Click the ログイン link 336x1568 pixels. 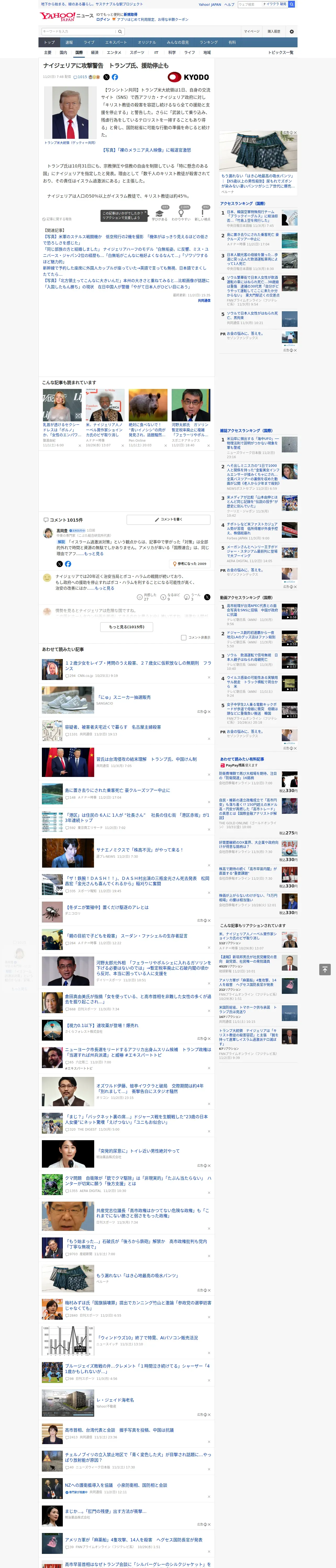coord(103,20)
